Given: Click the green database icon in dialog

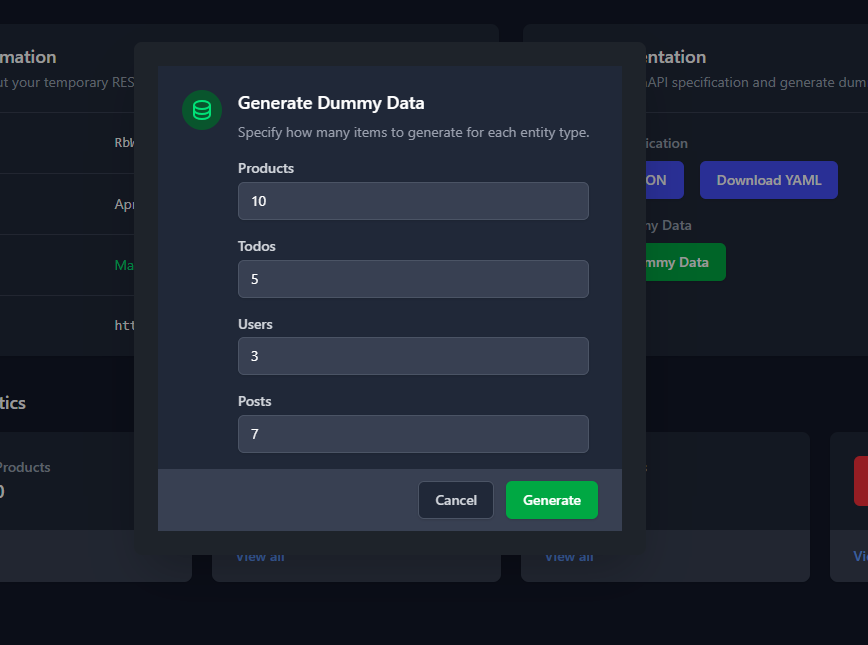Looking at the screenshot, I should coord(202,110).
